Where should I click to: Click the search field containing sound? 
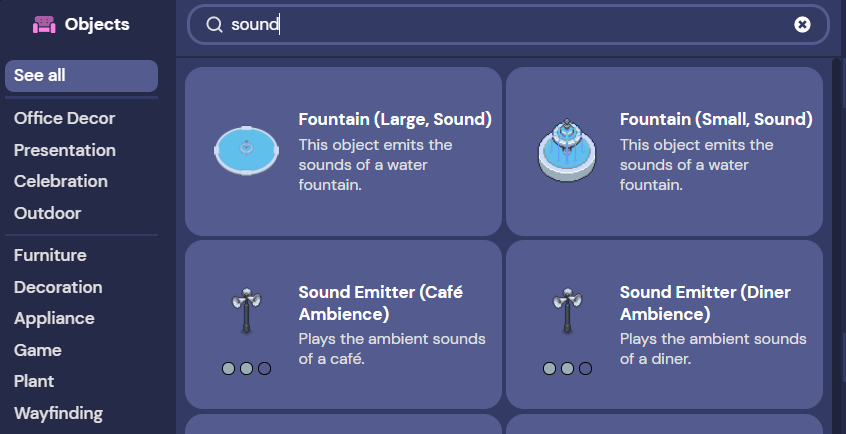(508, 24)
